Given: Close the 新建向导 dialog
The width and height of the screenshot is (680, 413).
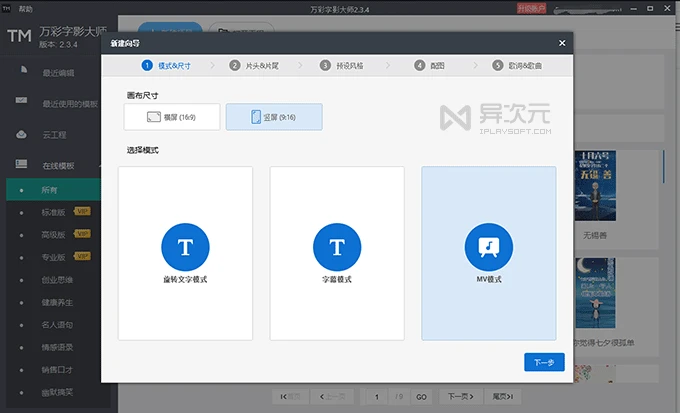Looking at the screenshot, I should pyautogui.click(x=562, y=43).
